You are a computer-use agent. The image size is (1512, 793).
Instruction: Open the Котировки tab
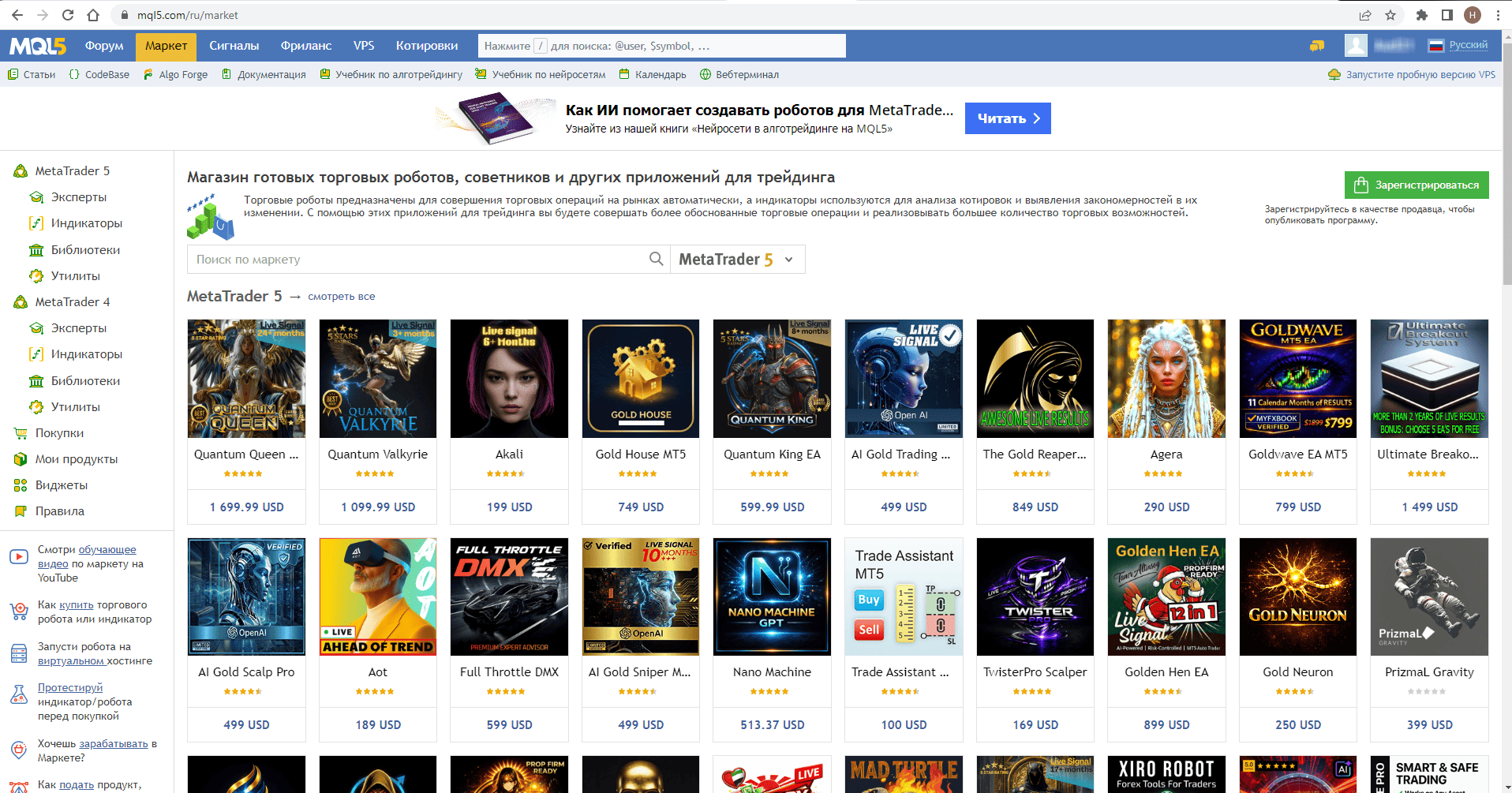(x=427, y=46)
